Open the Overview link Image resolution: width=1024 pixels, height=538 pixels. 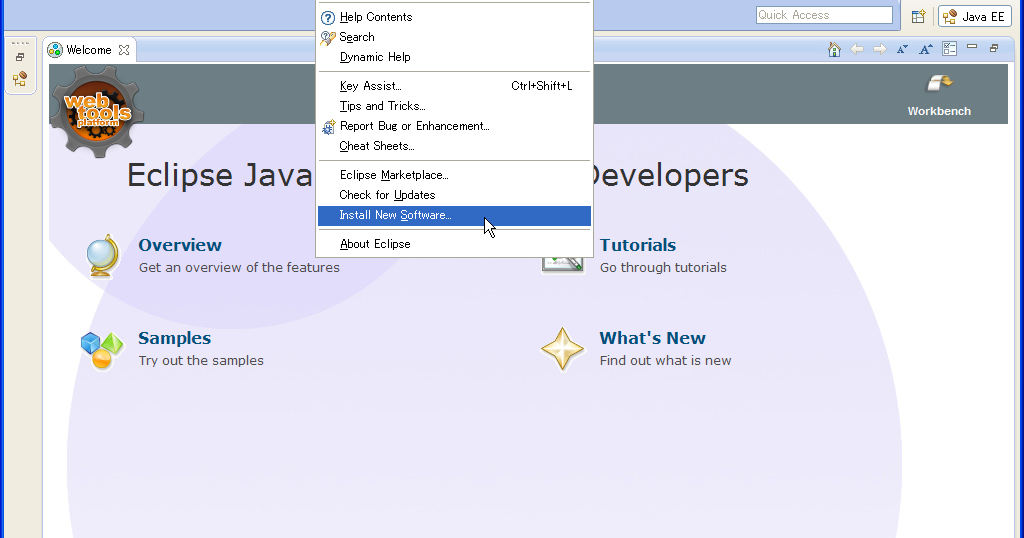point(180,245)
